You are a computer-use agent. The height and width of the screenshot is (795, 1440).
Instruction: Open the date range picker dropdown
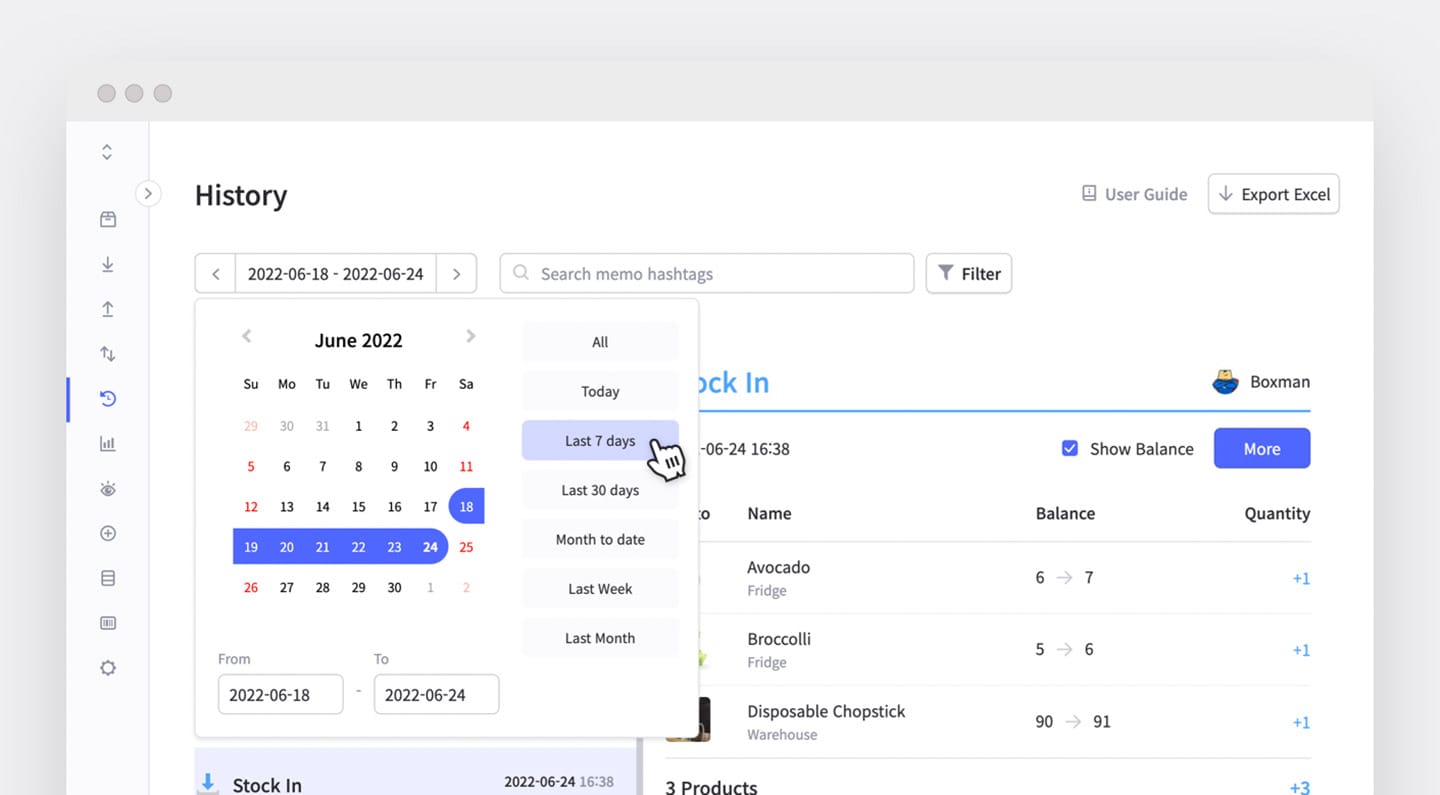tap(335, 273)
